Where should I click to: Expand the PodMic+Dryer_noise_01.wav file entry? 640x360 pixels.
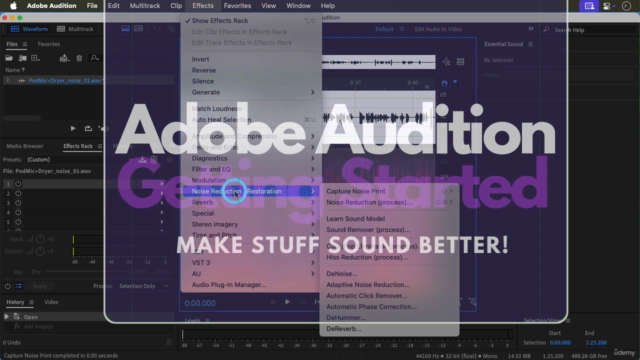7,80
